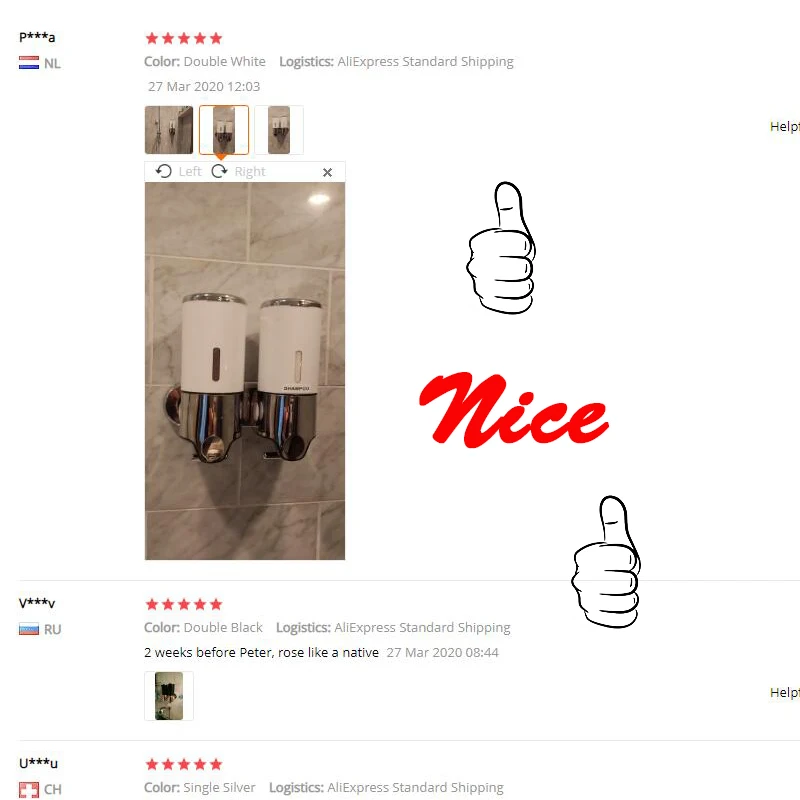Viewport: 800px width, 800px height.
Task: Click the U***u five-star rating
Action: [x=184, y=764]
